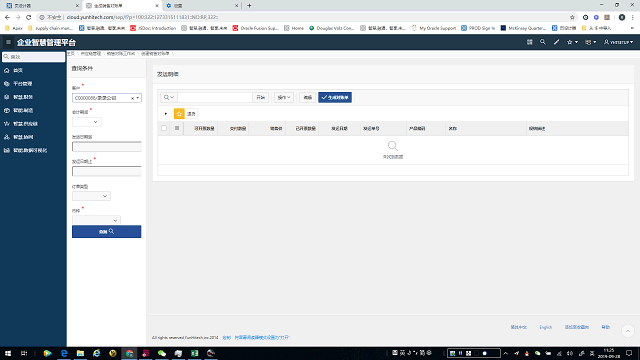Switch to the third browser tab with gear icon
The height and width of the screenshot is (360, 640).
tap(202, 6)
